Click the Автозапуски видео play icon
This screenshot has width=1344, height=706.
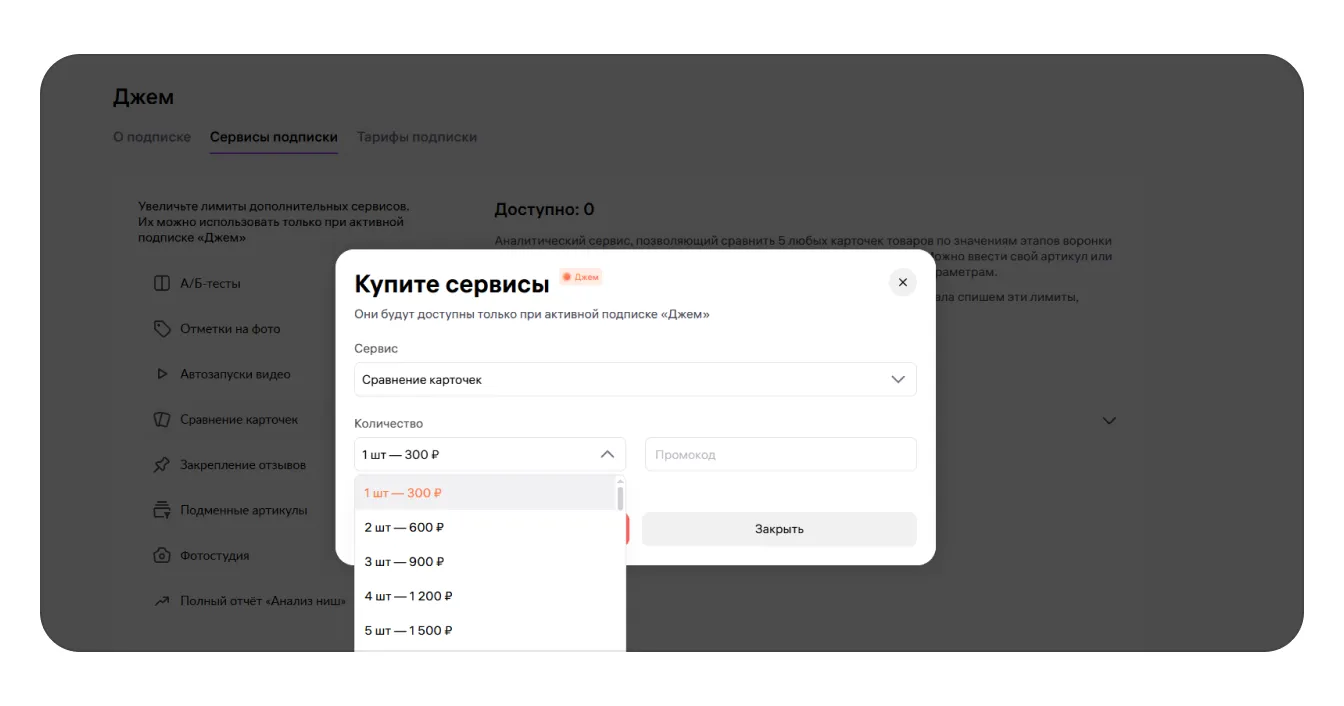pyautogui.click(x=162, y=374)
